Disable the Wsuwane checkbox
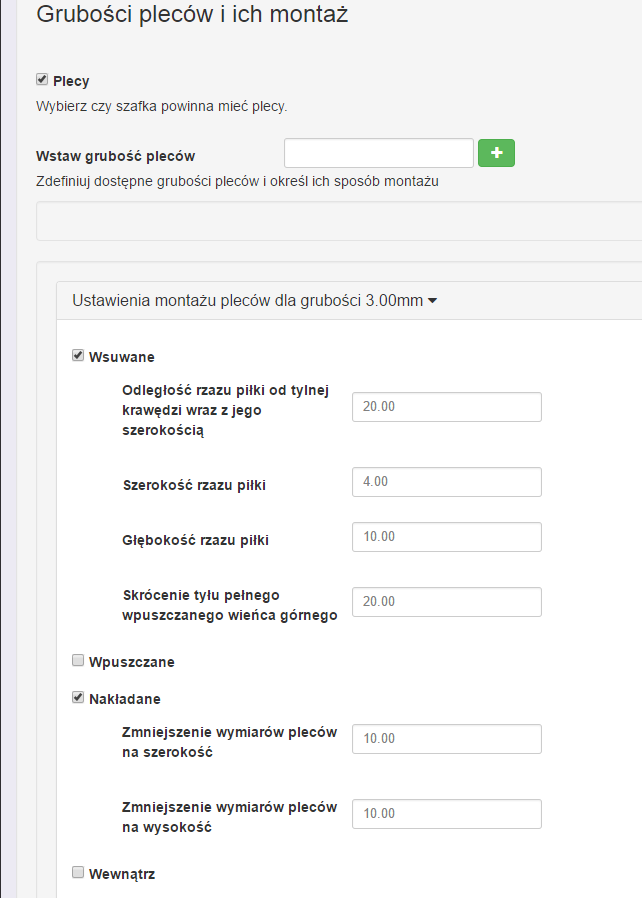This screenshot has height=898, width=642. [x=78, y=355]
